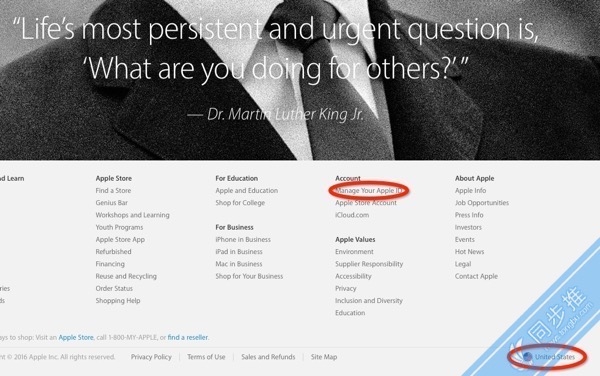
Task: Click Terms of Use footer link
Action: 206,357
